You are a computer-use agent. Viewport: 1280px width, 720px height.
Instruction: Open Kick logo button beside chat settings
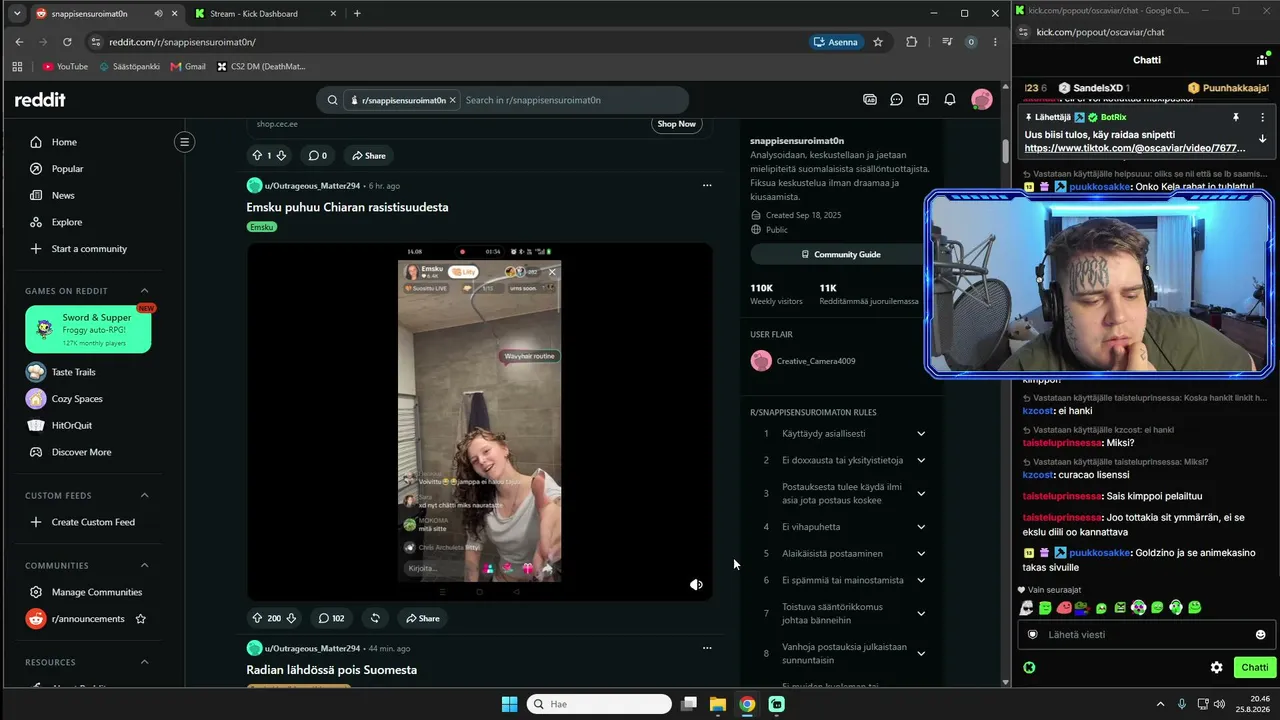1029,667
